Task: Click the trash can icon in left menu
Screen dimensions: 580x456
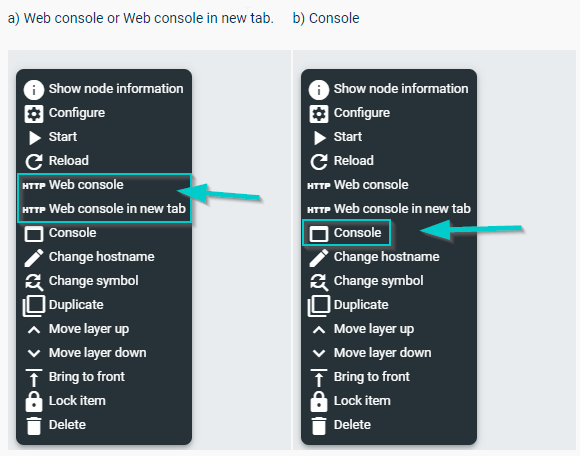Action: (x=34, y=426)
